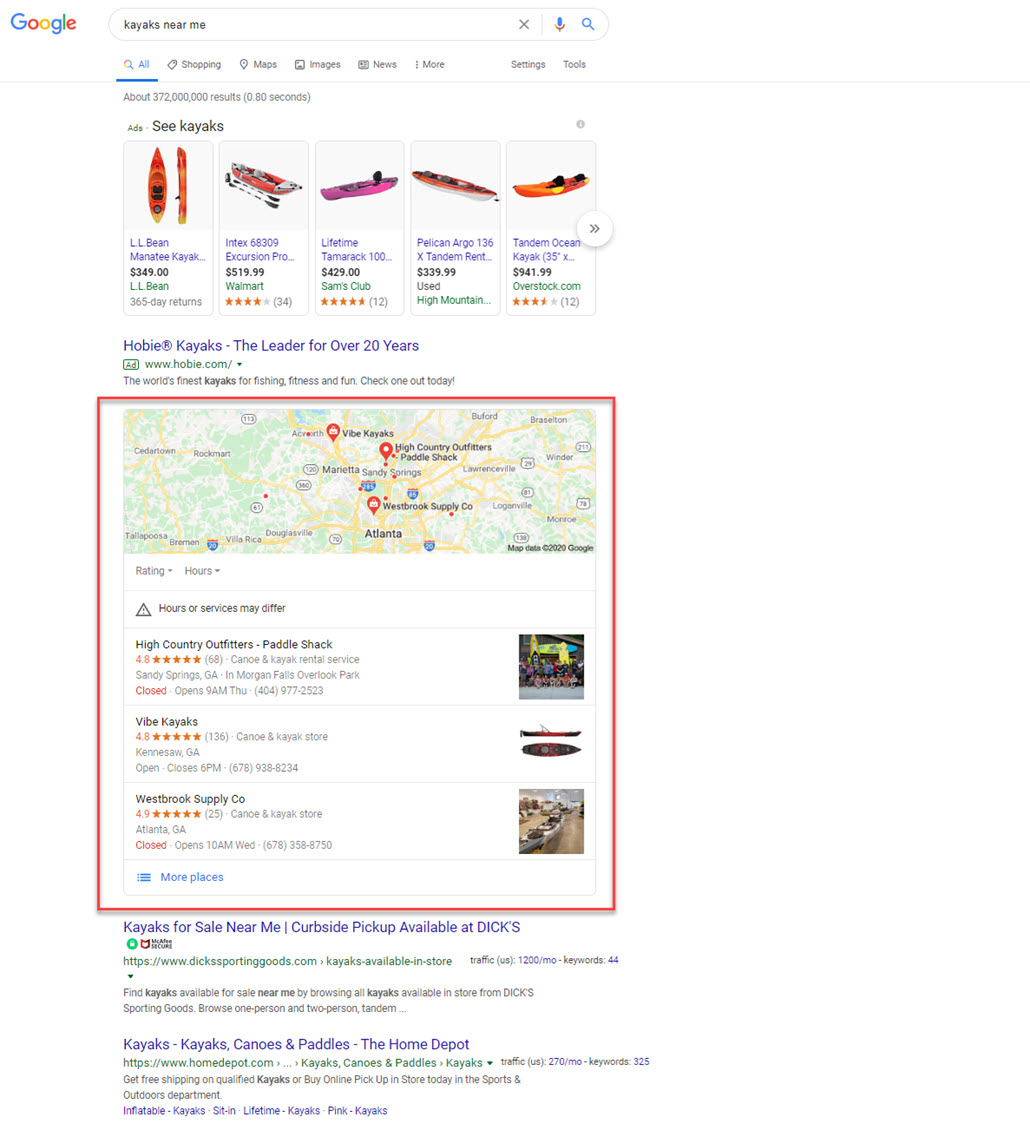
Task: Open the Lifetime - Kayaks sitelink
Action: 281,1111
